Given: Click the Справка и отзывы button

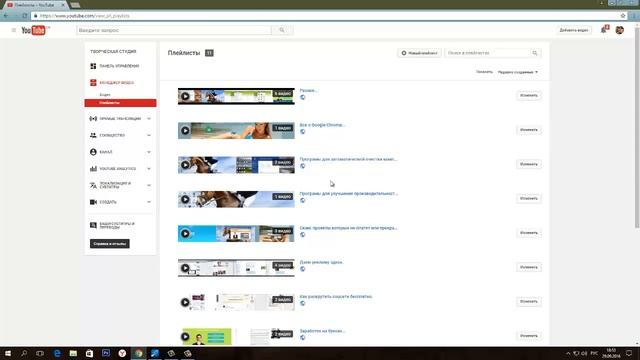Looking at the screenshot, I should [110, 244].
